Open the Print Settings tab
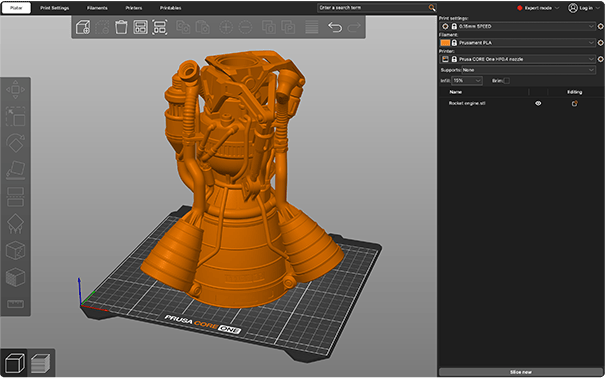Viewport: 605px width, 378px height. [54, 8]
